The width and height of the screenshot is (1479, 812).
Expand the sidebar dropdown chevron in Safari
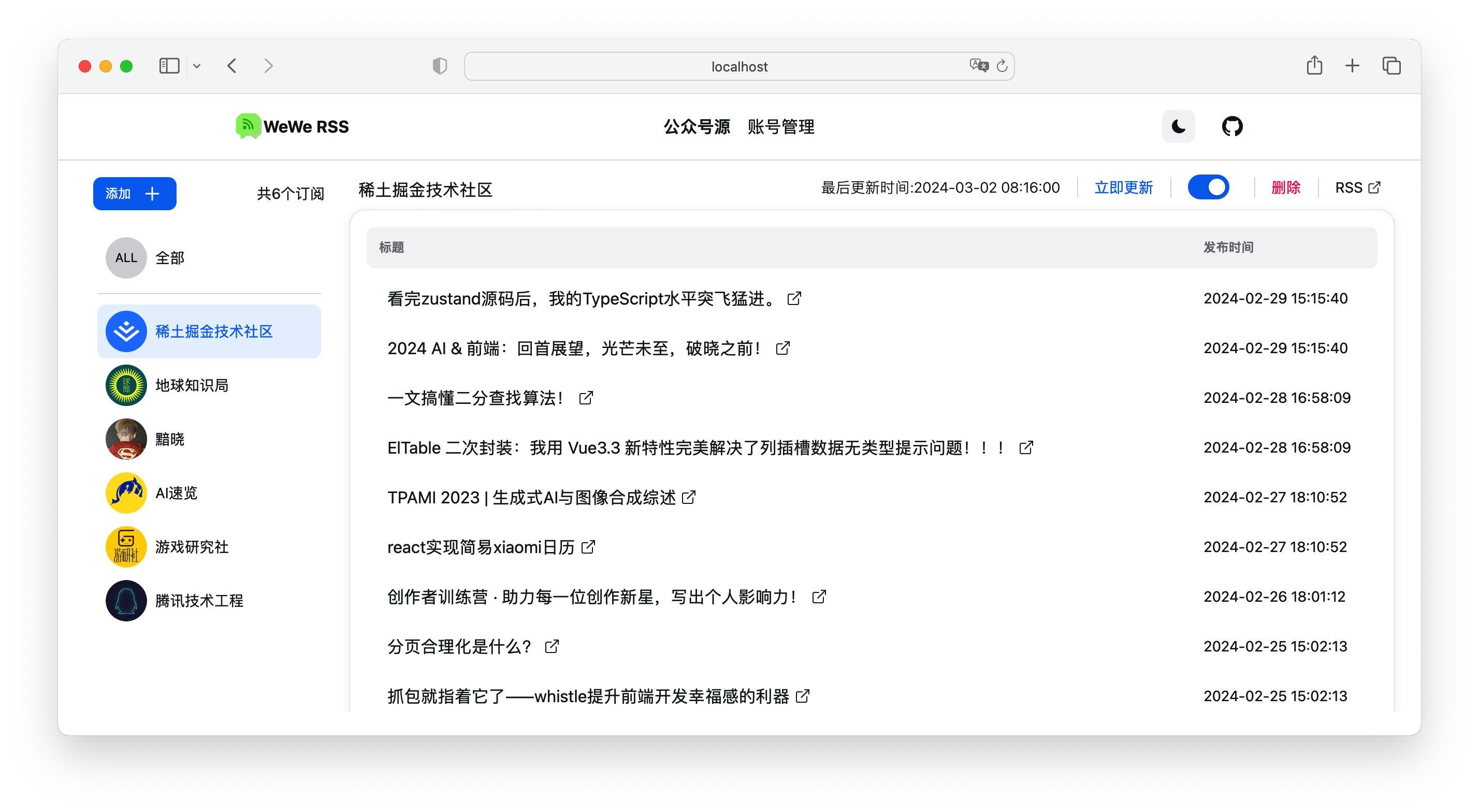click(x=197, y=66)
